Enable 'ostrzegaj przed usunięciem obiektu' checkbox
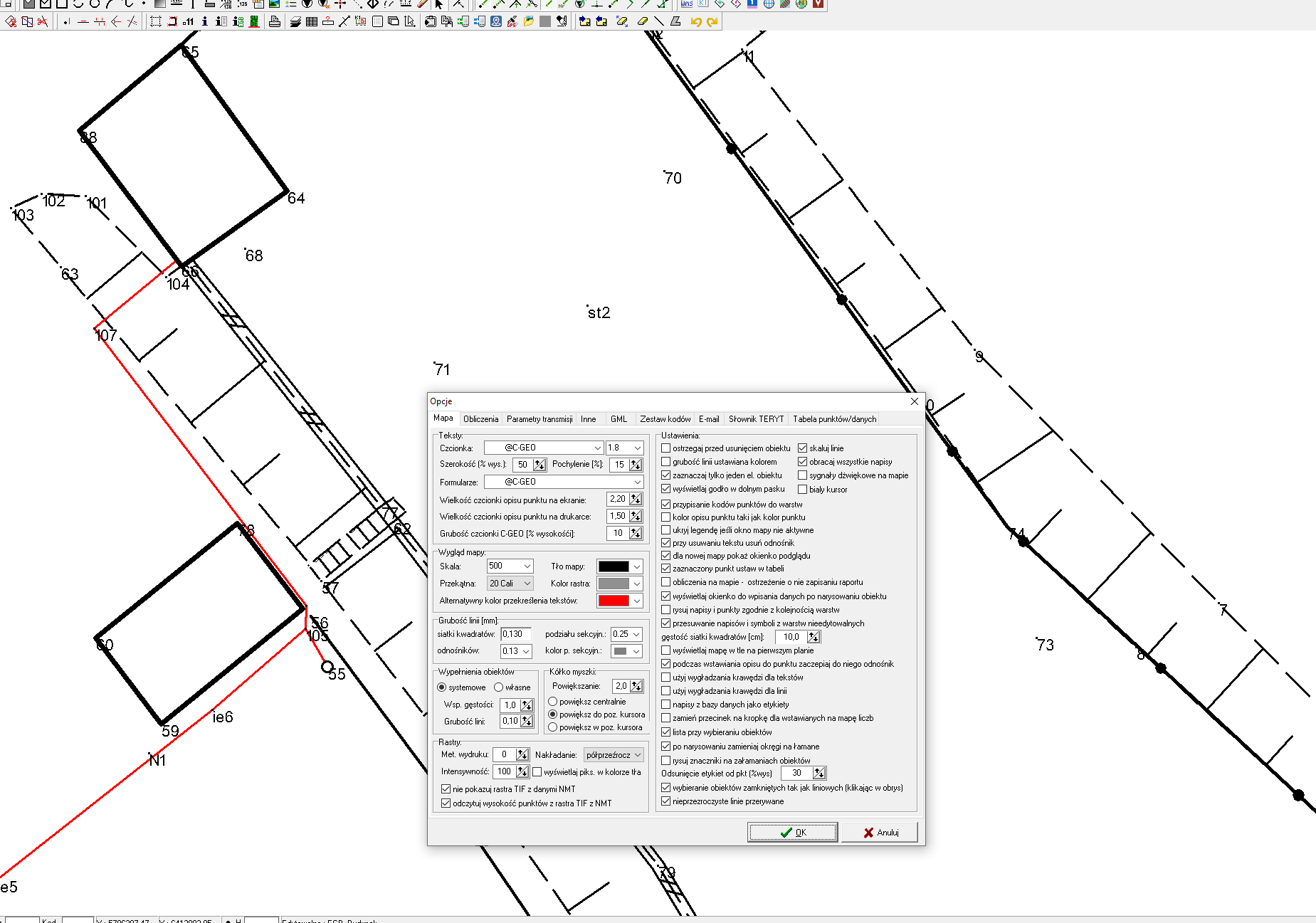1316x923 pixels. tap(666, 448)
